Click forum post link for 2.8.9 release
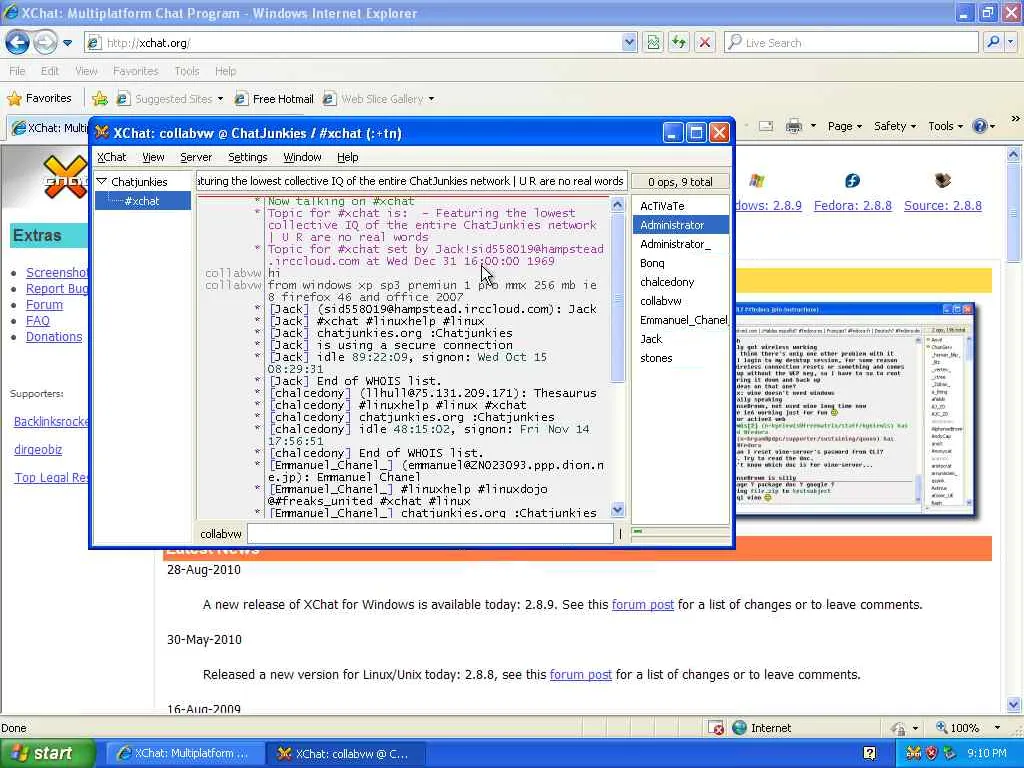 [643, 605]
